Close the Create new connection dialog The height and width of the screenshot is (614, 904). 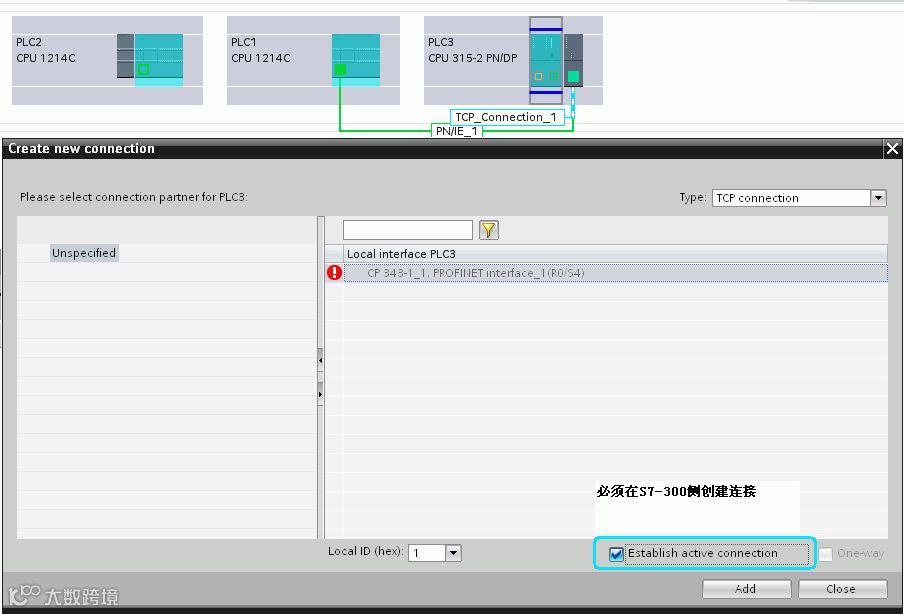click(x=892, y=149)
